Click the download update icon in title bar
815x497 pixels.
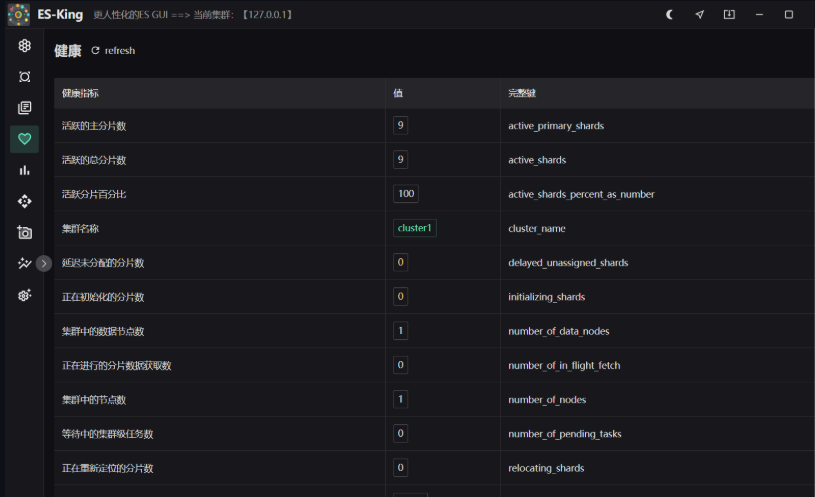tap(729, 15)
